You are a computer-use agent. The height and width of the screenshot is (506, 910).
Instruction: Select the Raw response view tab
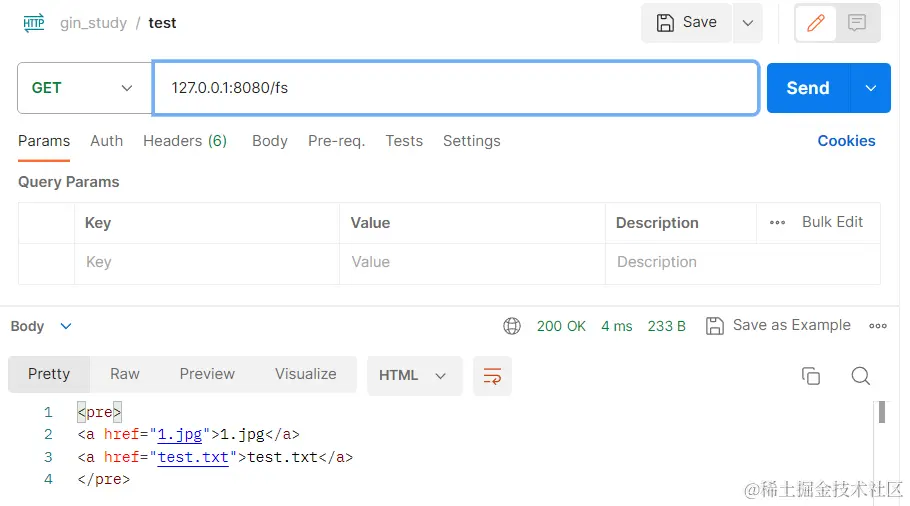[x=125, y=374]
